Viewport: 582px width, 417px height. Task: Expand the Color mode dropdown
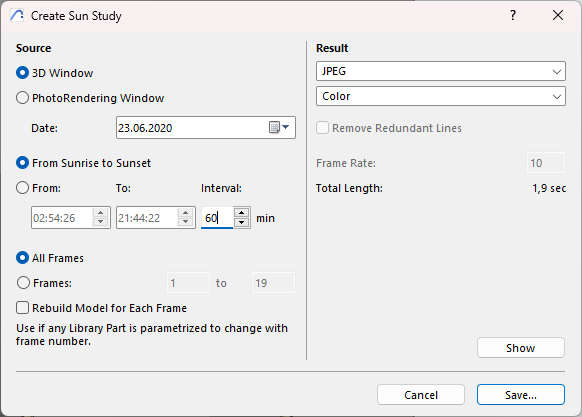pyautogui.click(x=441, y=96)
